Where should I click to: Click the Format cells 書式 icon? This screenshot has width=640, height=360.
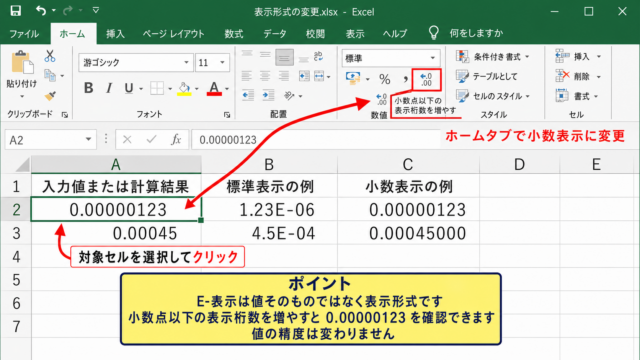[x=562, y=96]
